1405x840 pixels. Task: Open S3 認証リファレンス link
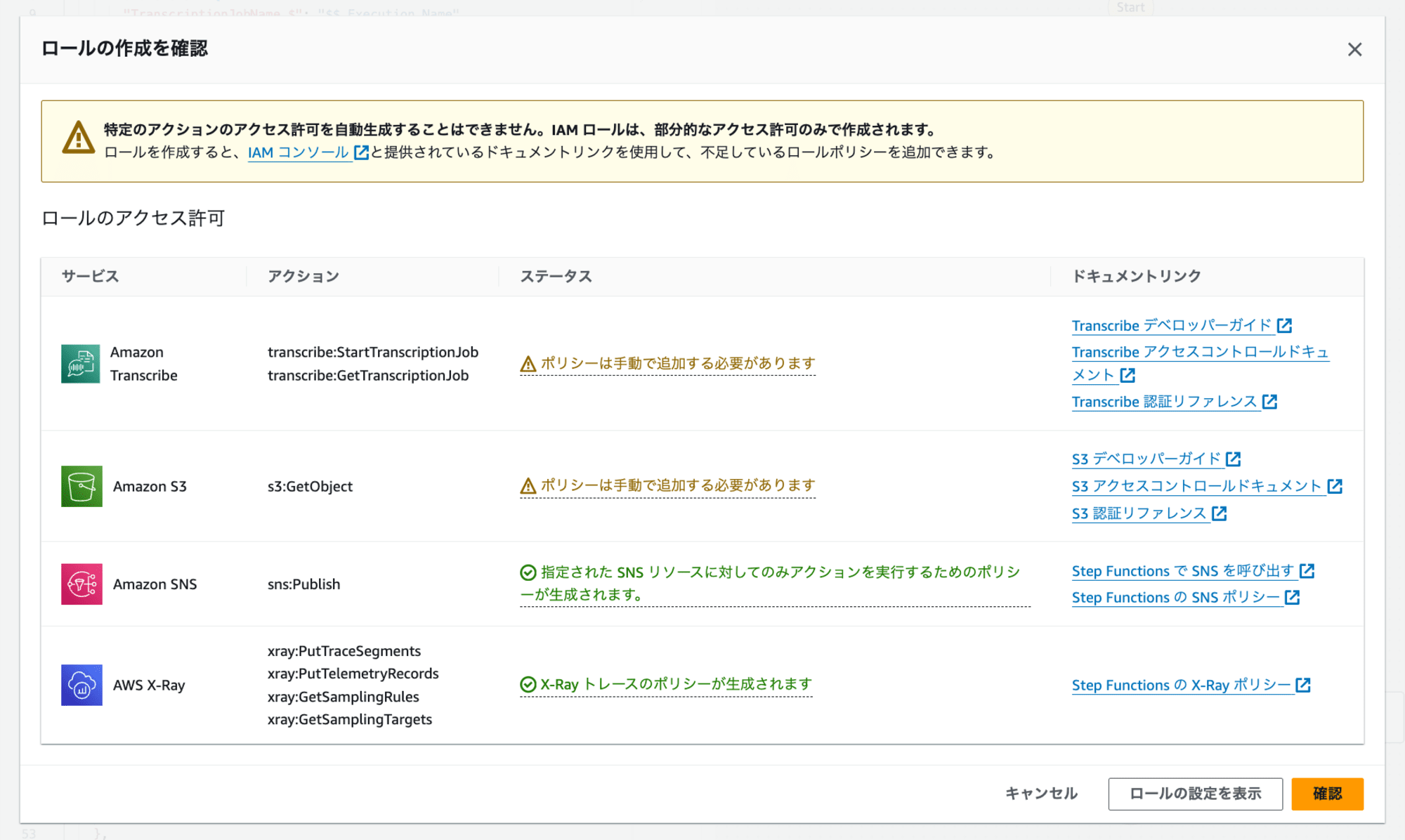pyautogui.click(x=1139, y=513)
